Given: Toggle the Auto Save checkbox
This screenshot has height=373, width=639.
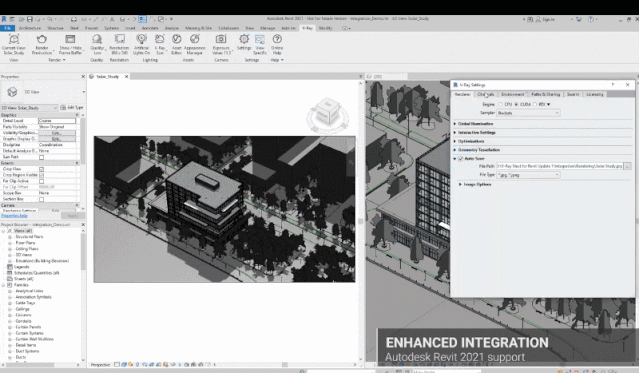Looking at the screenshot, I should pos(461,159).
